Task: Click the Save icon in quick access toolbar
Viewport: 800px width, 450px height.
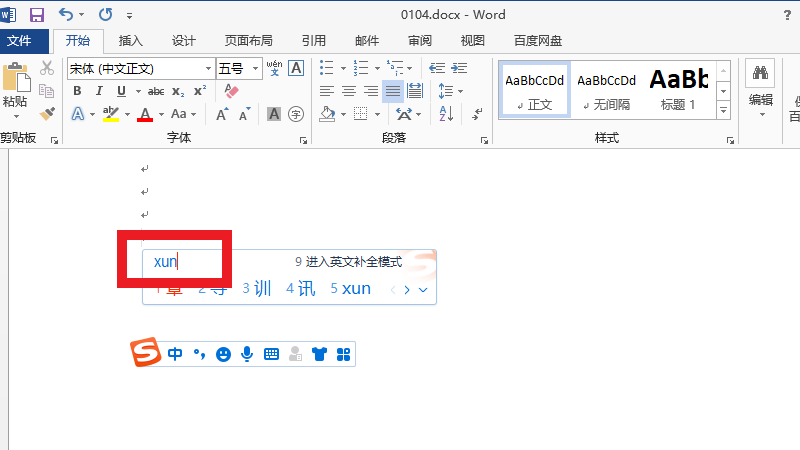Action: (37, 15)
